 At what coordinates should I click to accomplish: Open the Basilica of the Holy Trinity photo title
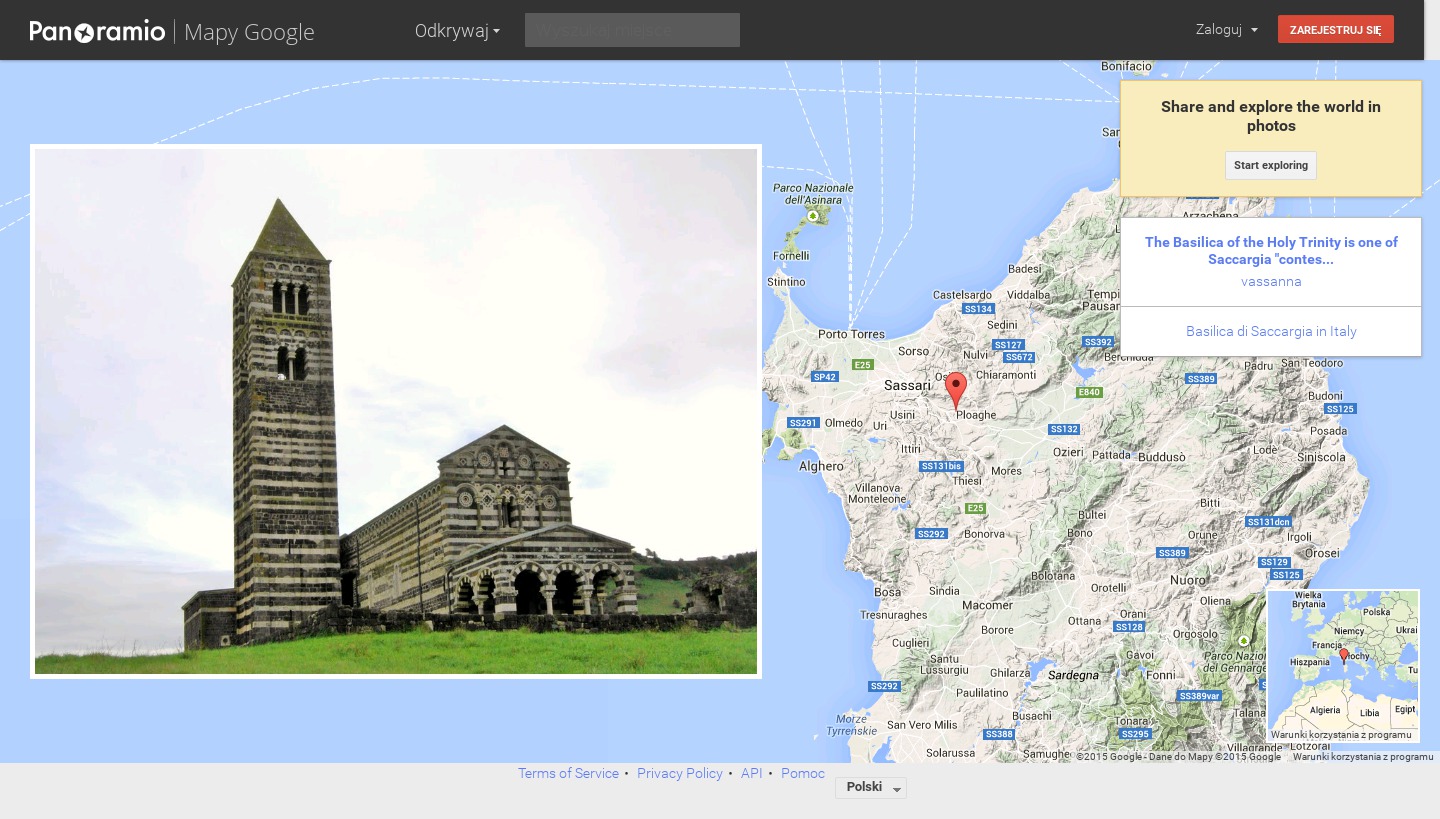(1271, 250)
